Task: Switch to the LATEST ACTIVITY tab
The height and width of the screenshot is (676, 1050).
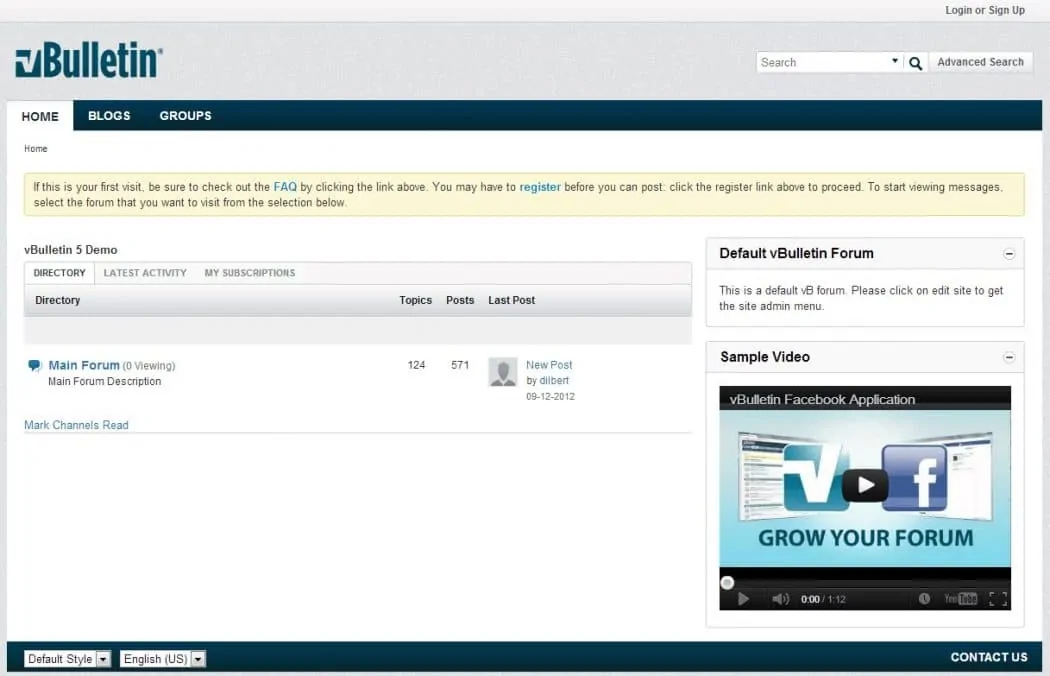Action: tap(145, 273)
